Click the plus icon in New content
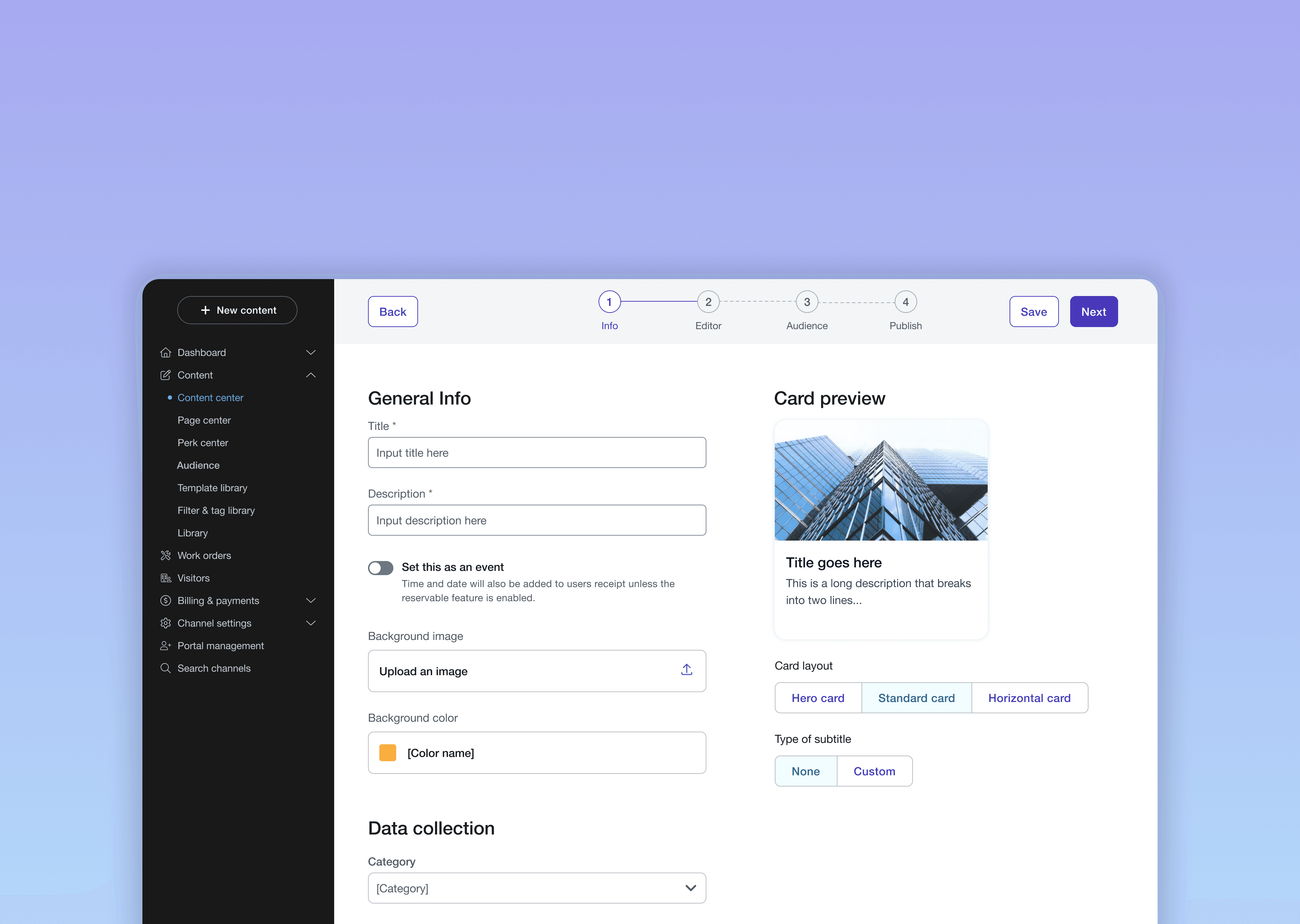Viewport: 1300px width, 924px height. point(206,310)
